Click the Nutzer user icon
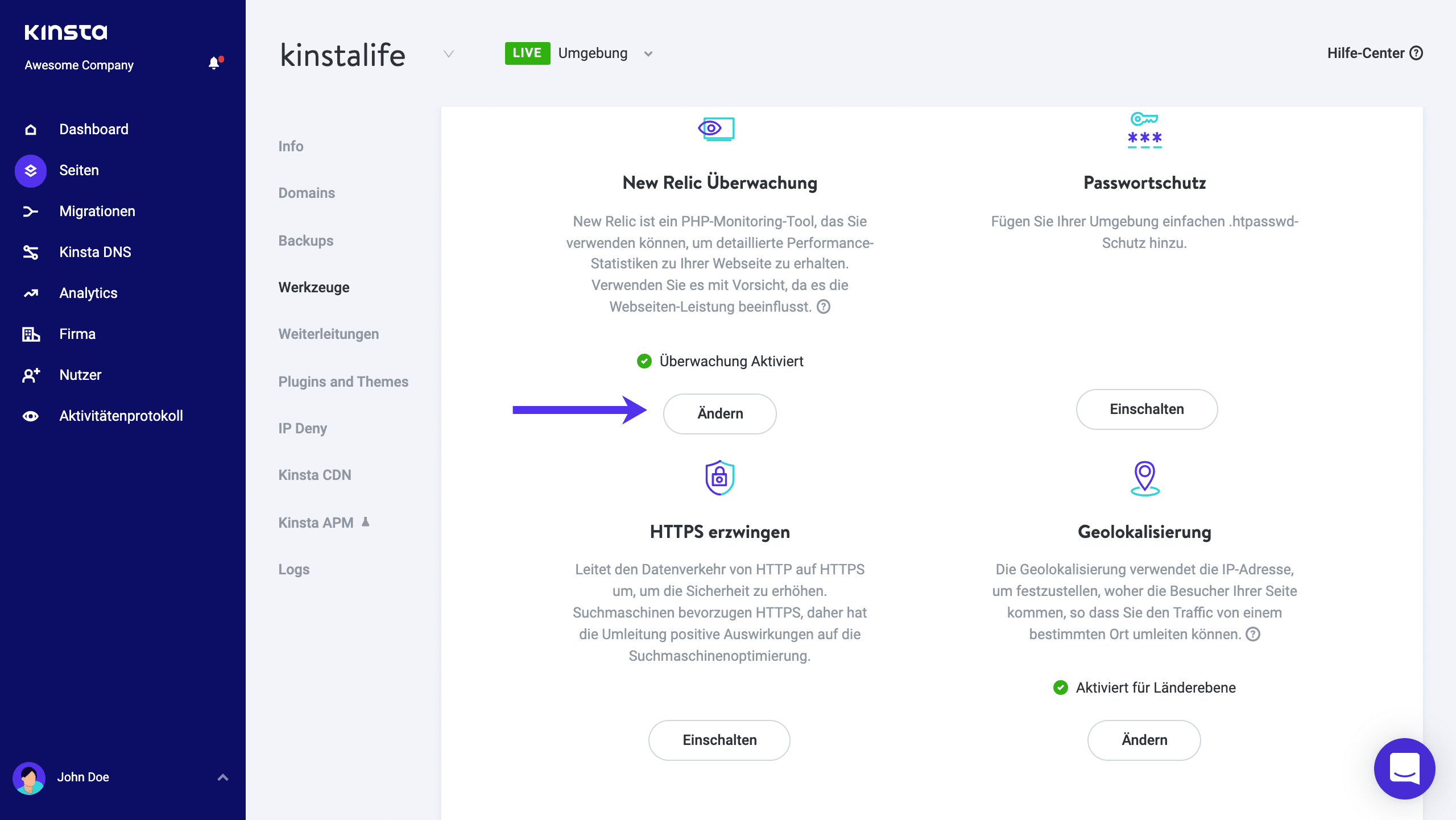 click(x=30, y=375)
